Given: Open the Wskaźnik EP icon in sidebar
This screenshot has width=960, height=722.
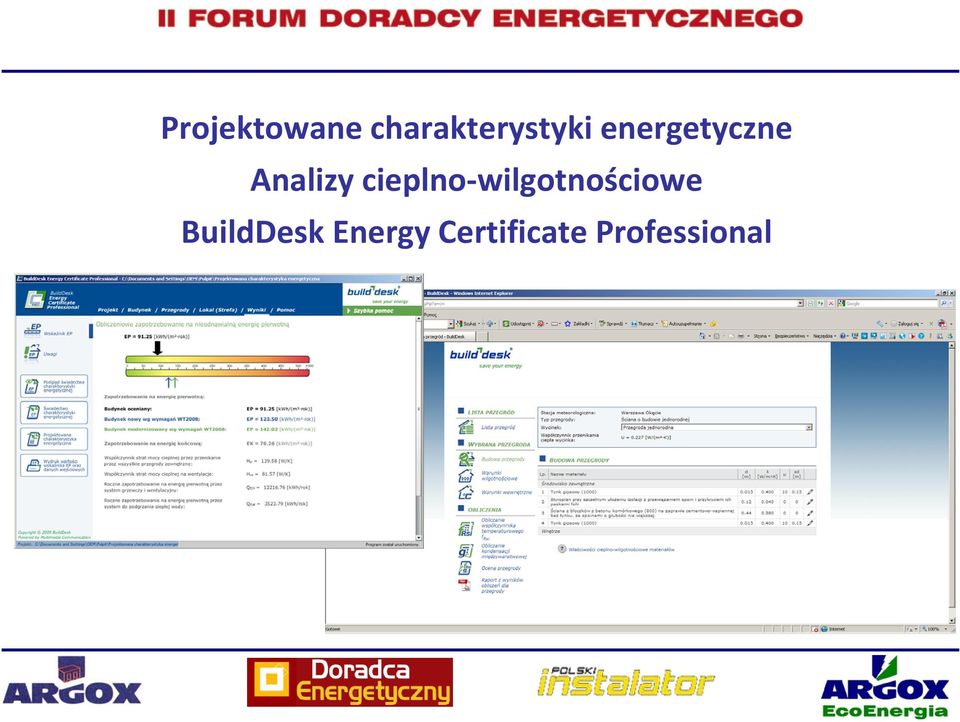Looking at the screenshot, I should click(x=32, y=329).
